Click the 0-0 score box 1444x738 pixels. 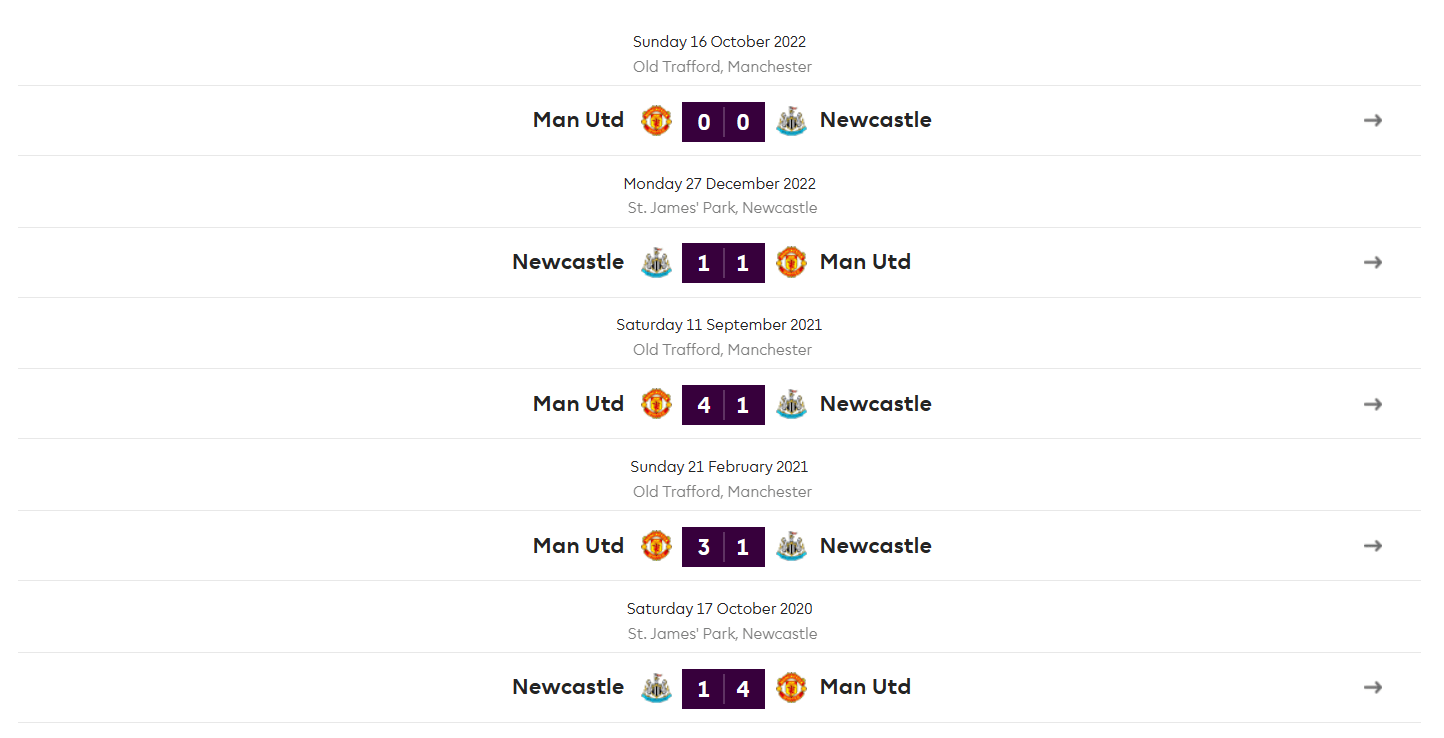(723, 122)
